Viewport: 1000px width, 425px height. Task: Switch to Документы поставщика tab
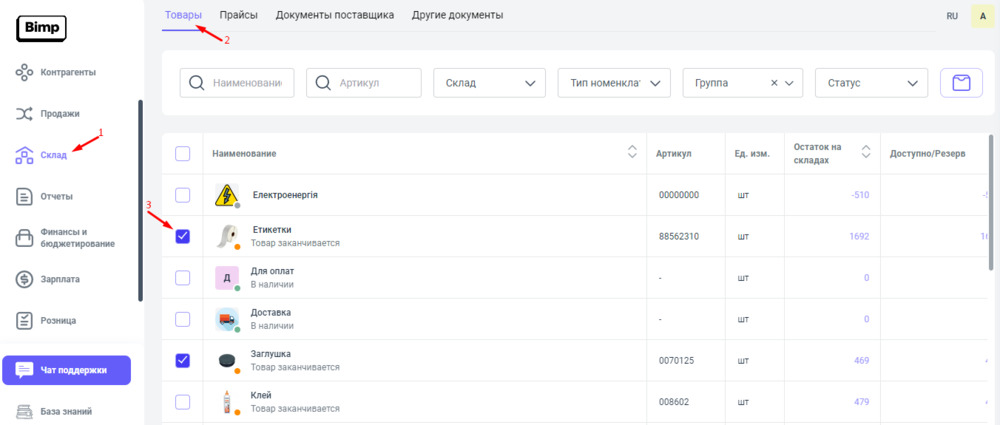[x=334, y=15]
